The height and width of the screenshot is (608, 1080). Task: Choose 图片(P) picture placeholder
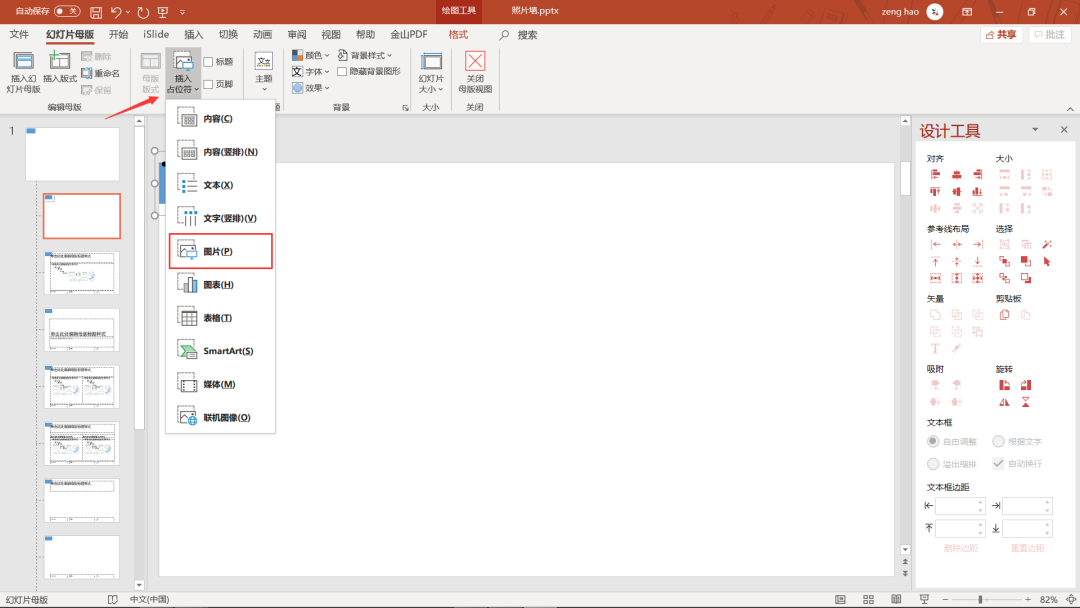220,251
